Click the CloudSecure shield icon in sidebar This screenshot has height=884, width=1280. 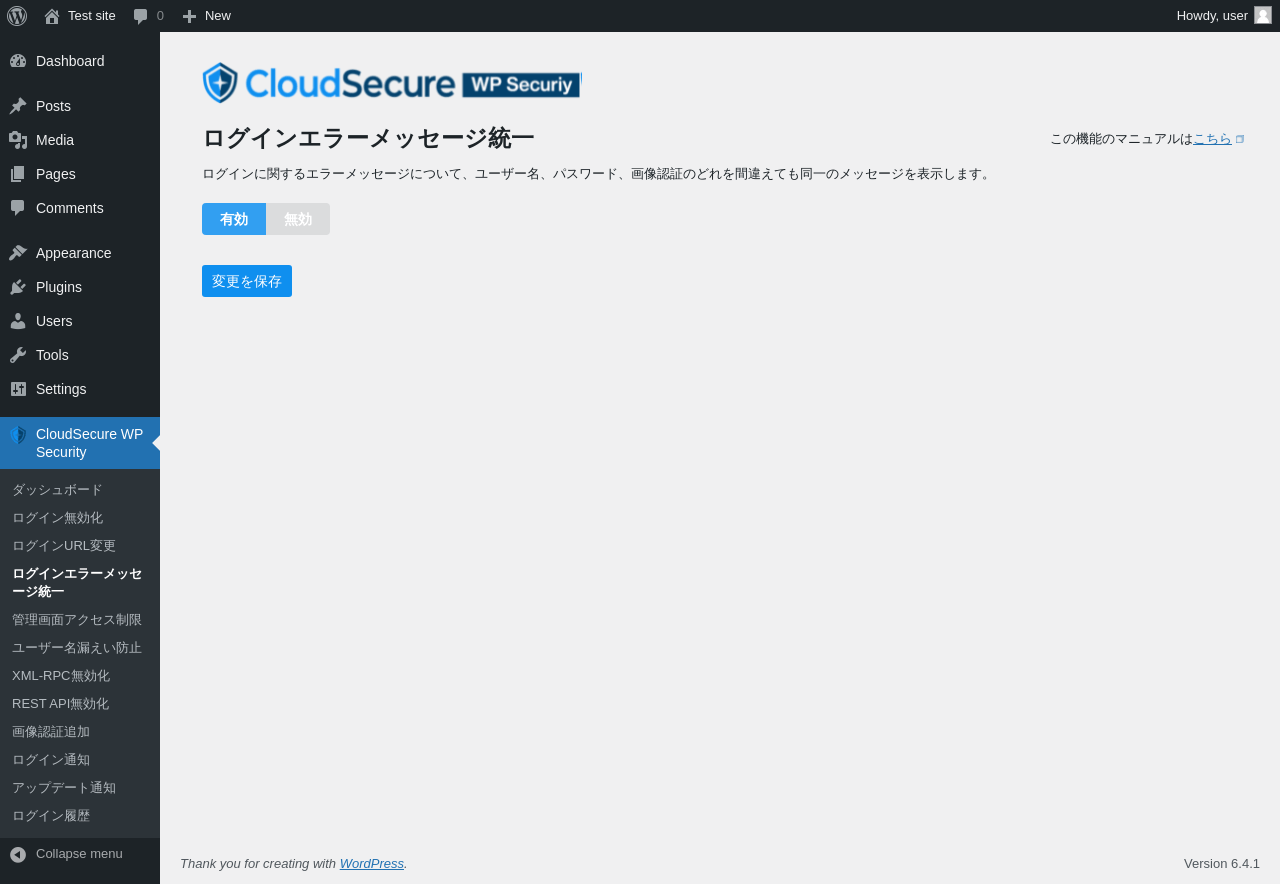point(18,435)
